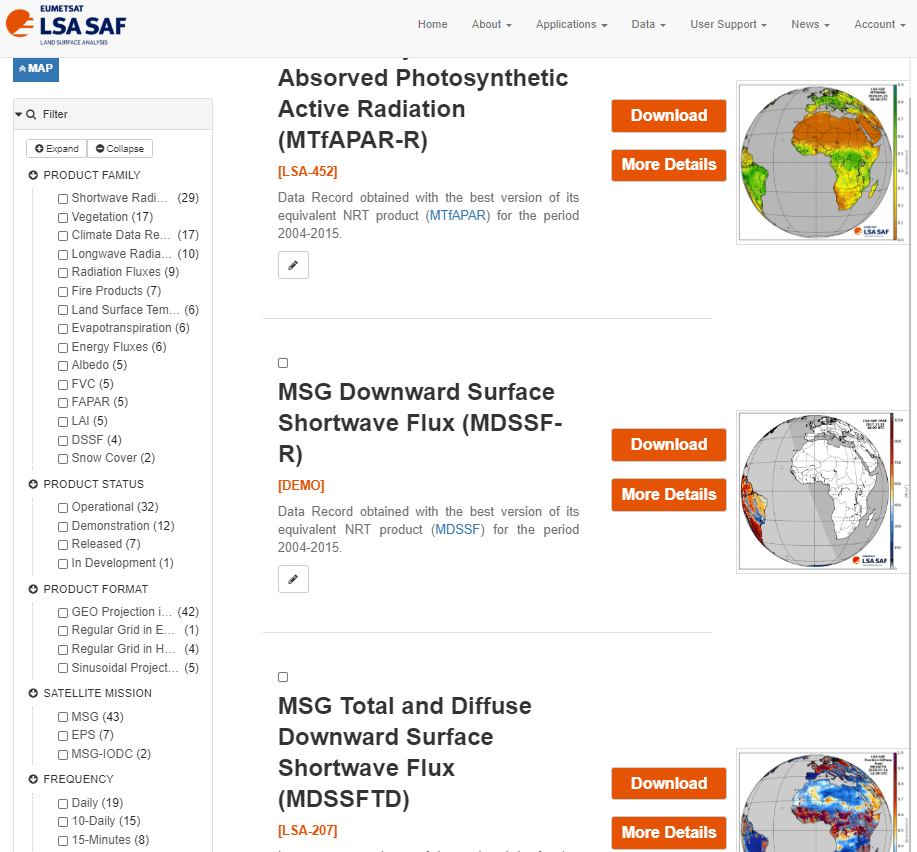917x852 pixels.
Task: Check the Vegetation (17) checkbox
Action: (63, 218)
